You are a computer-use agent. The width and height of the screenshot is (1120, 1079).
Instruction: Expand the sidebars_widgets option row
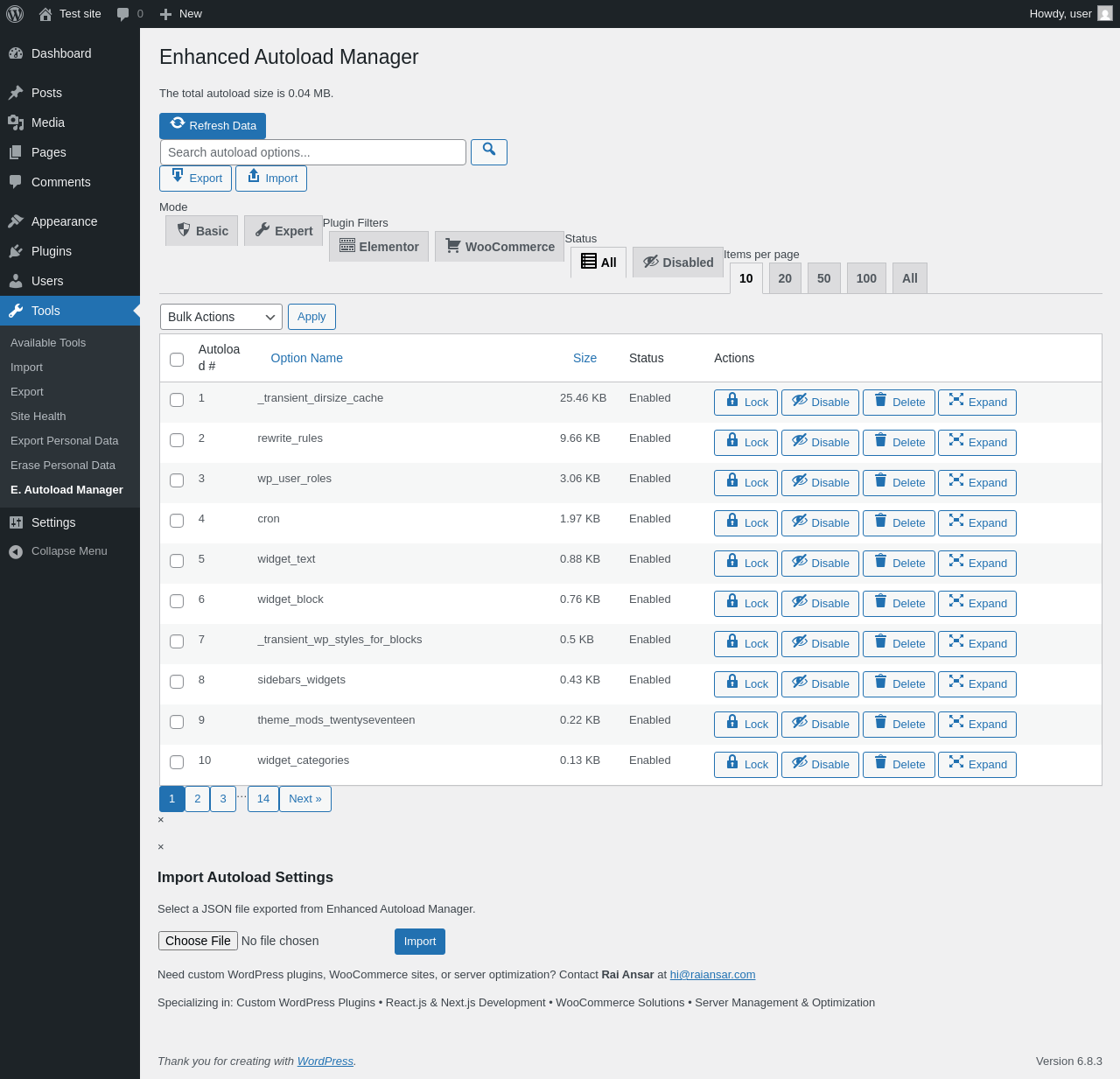pos(977,684)
